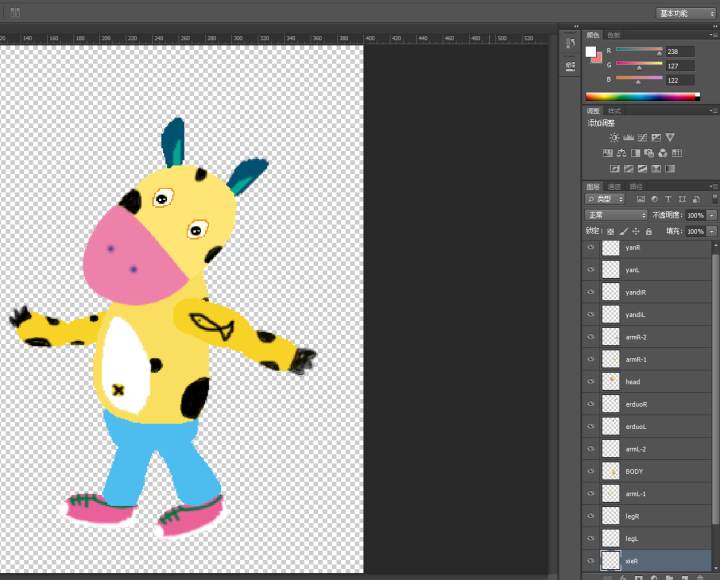Hide the head layer via eye icon
Screen dimensions: 720x580
pyautogui.click(x=590, y=382)
